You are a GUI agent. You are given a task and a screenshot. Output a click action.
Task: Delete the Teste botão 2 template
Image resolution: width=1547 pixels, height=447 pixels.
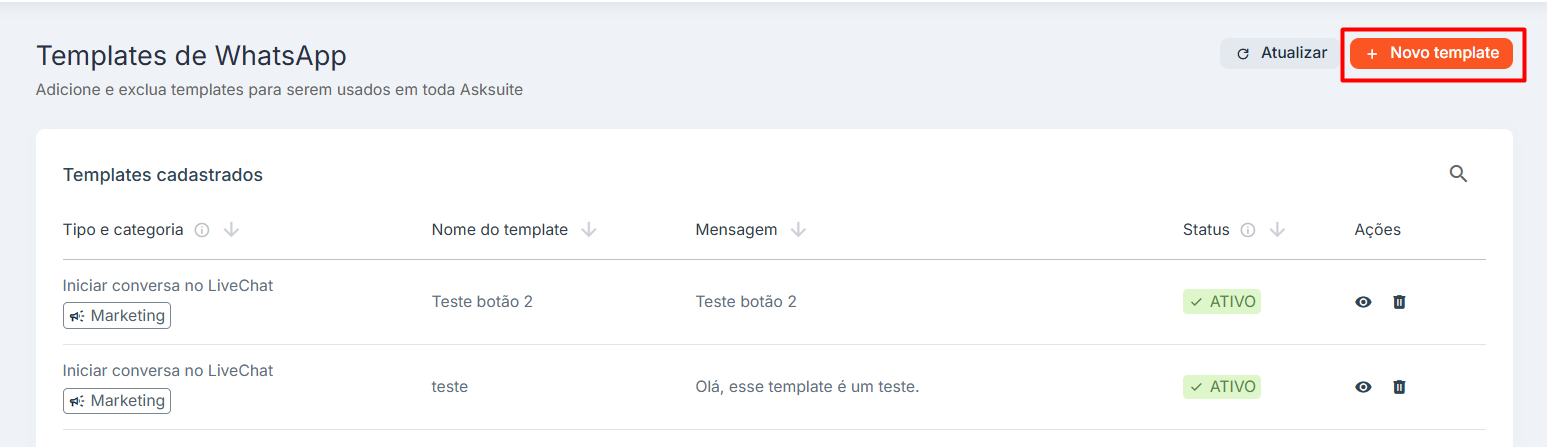tap(1399, 302)
